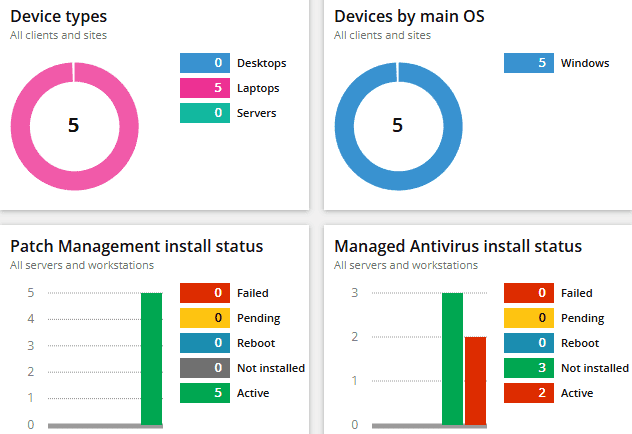This screenshot has width=632, height=434.
Task: Select Pending badge in Managed Antivirus legend
Action: point(529,318)
